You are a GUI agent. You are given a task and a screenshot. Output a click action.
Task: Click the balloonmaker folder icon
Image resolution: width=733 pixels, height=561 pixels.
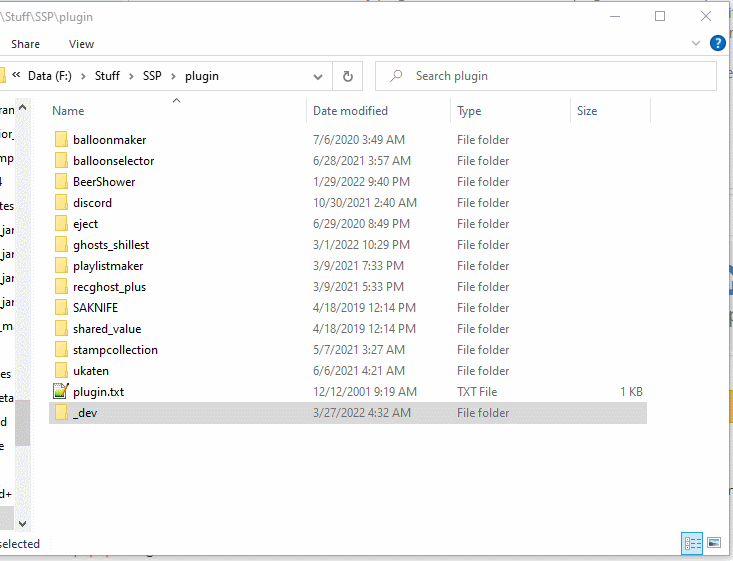pyautogui.click(x=61, y=140)
